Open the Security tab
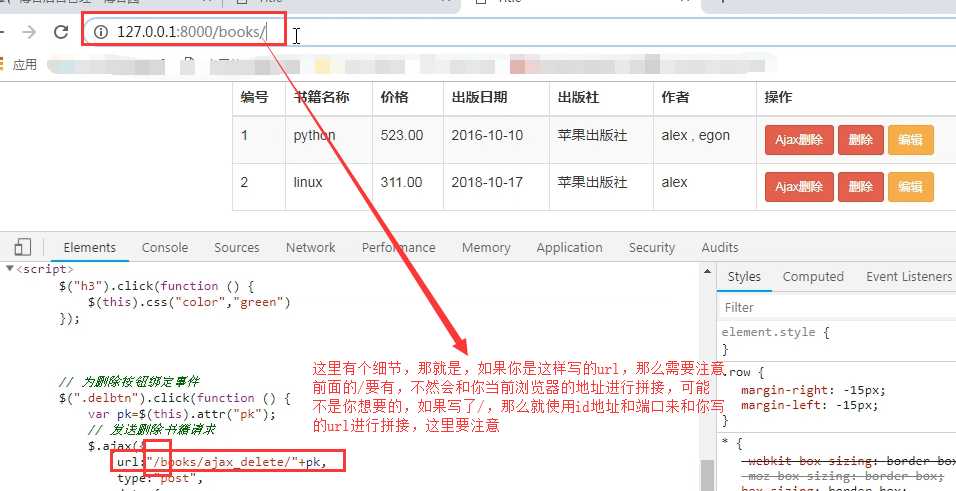Screen dimensions: 956x491 (652, 248)
